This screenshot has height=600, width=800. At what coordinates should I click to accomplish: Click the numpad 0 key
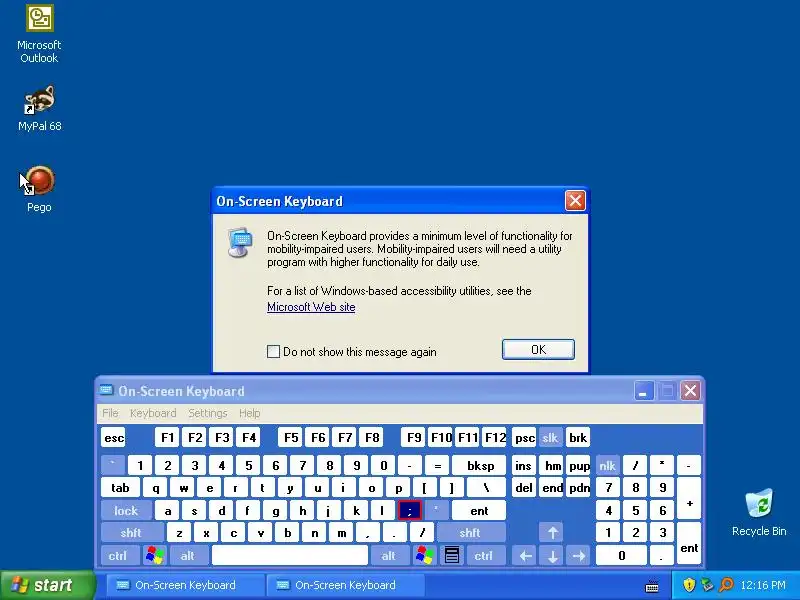coord(621,555)
